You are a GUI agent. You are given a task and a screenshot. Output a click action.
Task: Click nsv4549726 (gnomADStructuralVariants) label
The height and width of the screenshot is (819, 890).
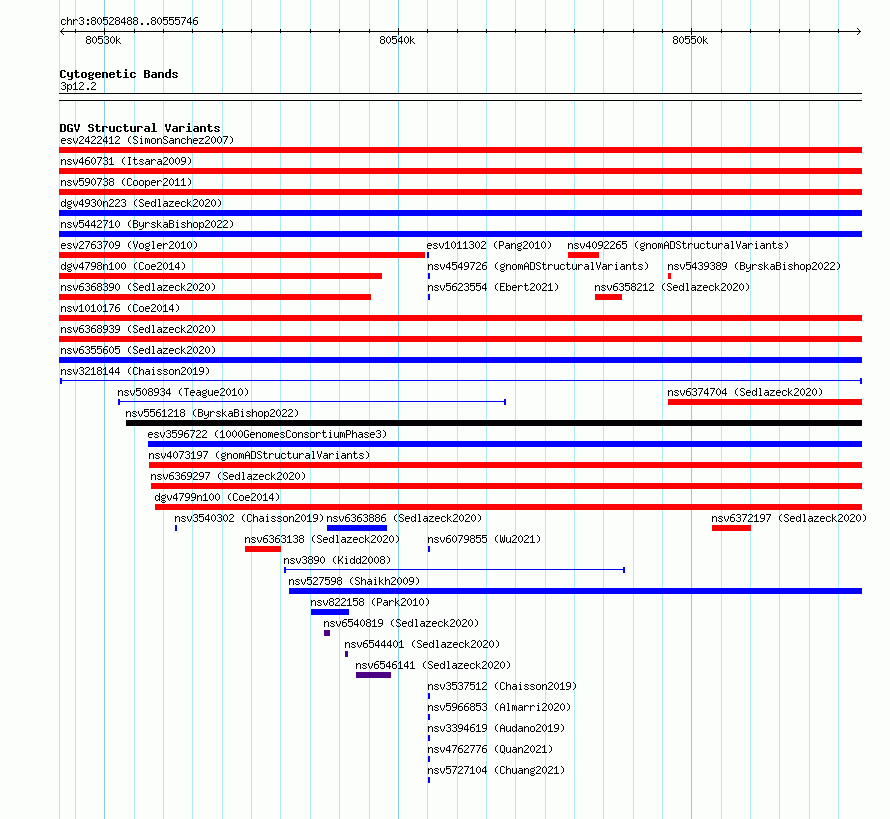(x=538, y=266)
